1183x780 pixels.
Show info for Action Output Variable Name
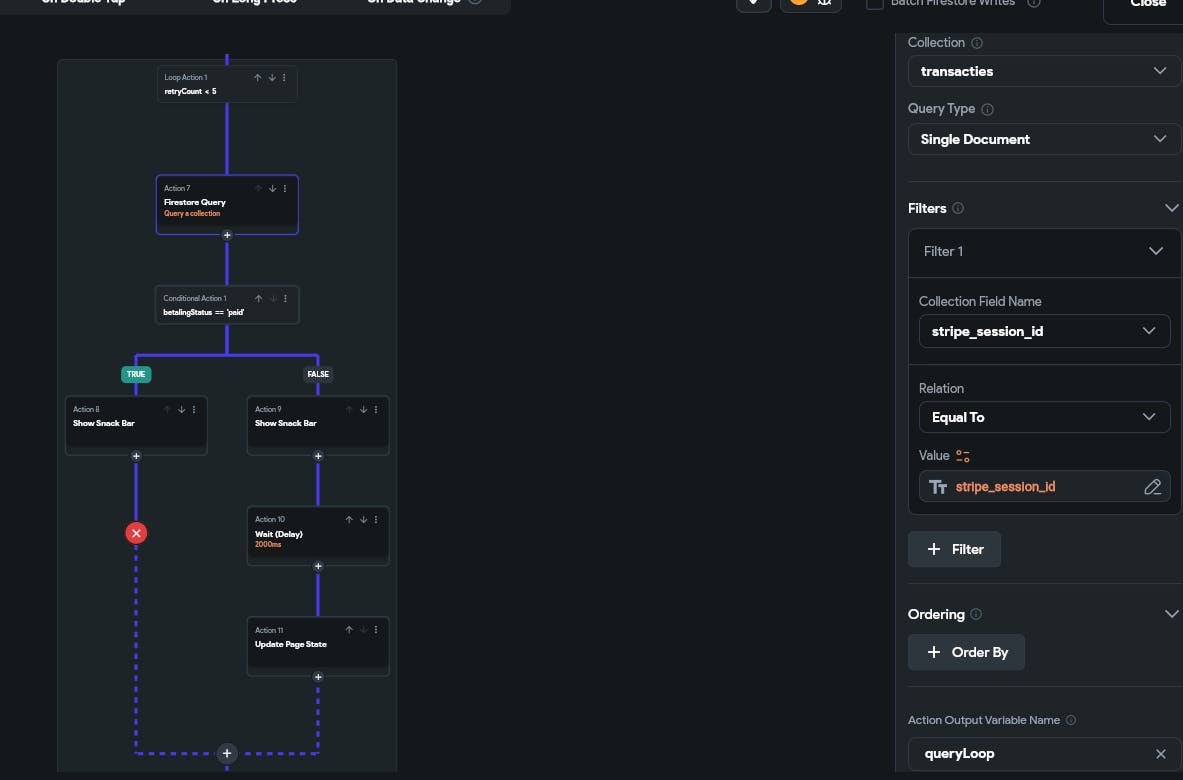1071,720
